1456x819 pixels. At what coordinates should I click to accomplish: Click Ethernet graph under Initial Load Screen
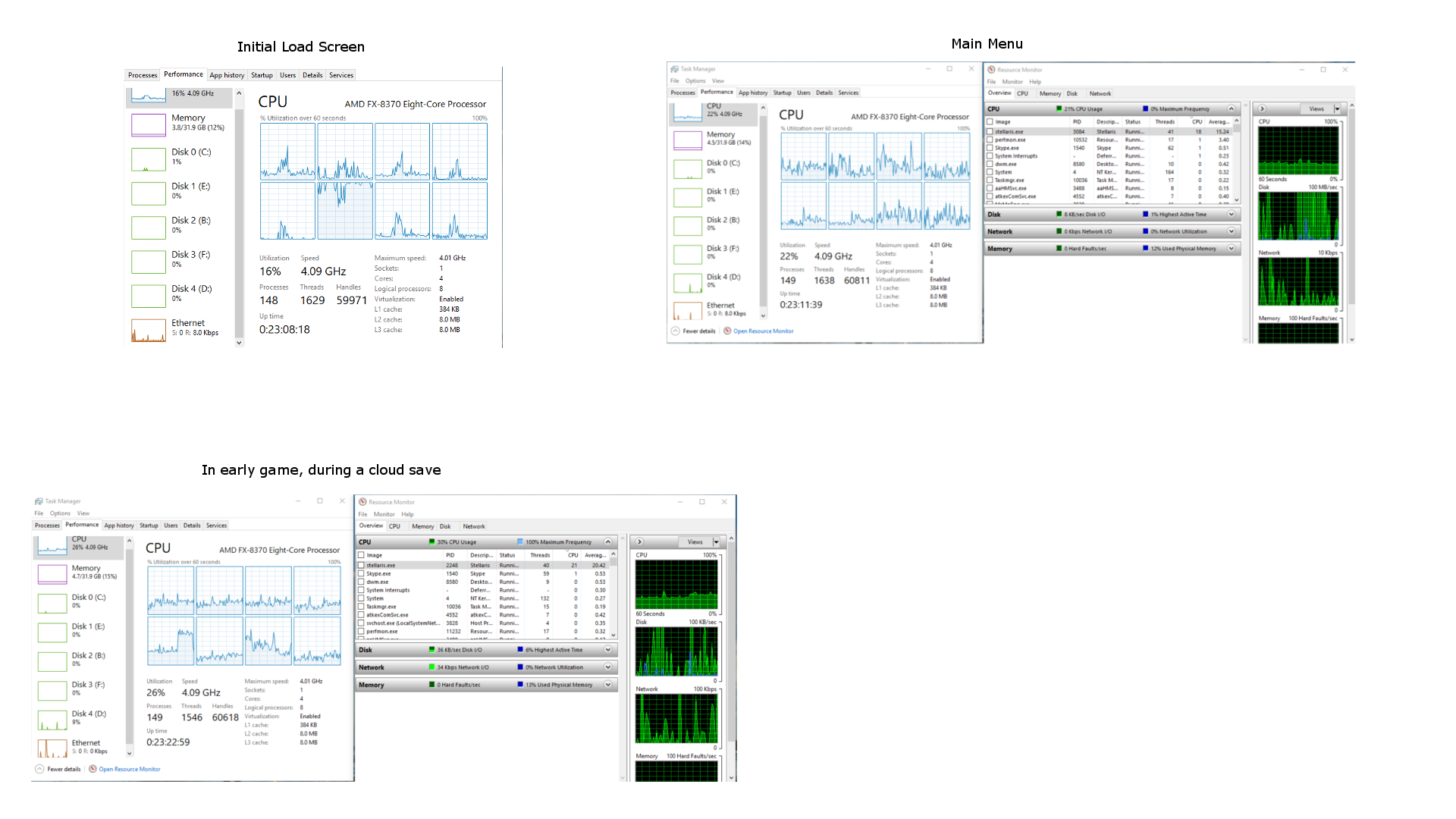tap(149, 331)
